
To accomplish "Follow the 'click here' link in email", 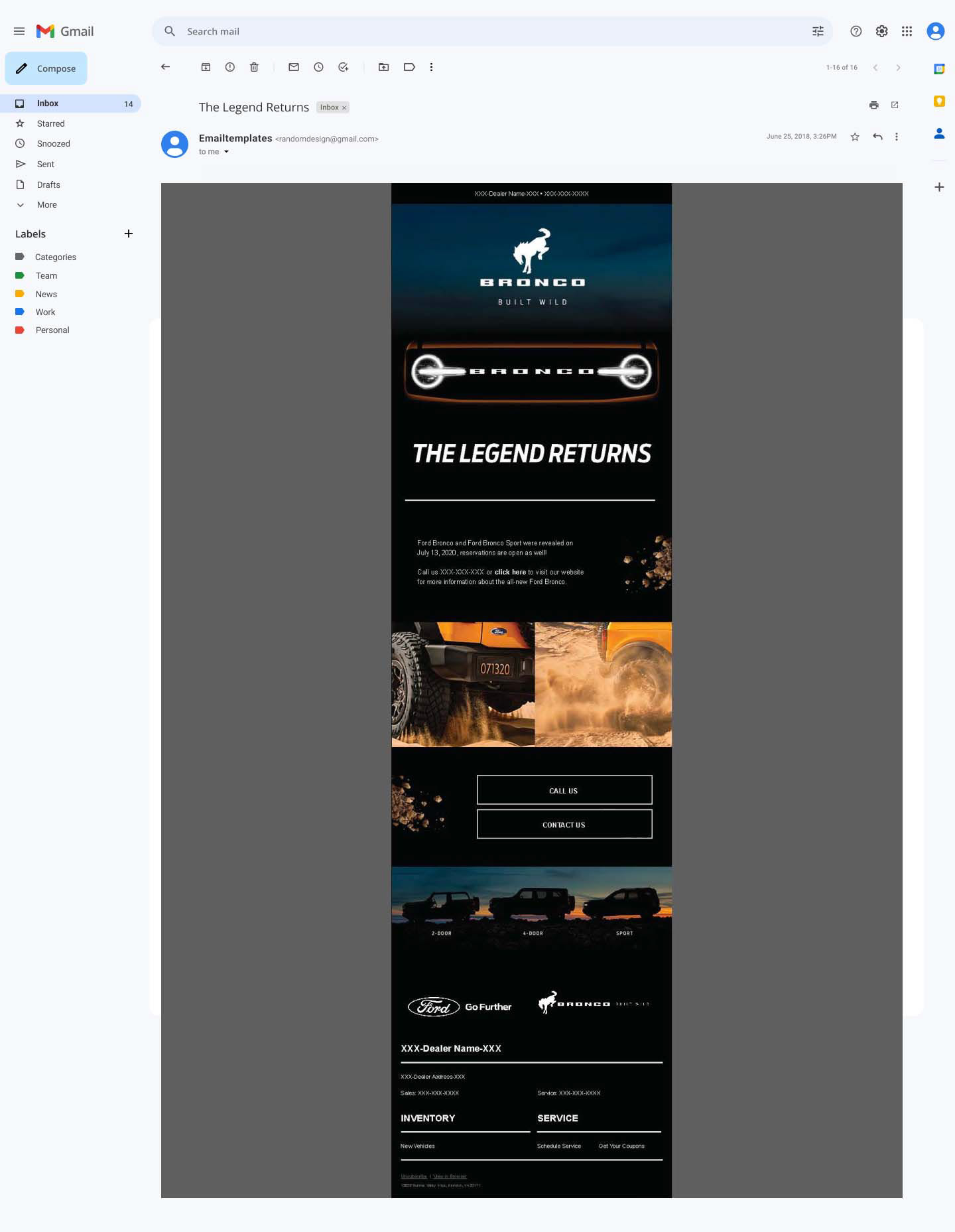I will (x=510, y=572).
